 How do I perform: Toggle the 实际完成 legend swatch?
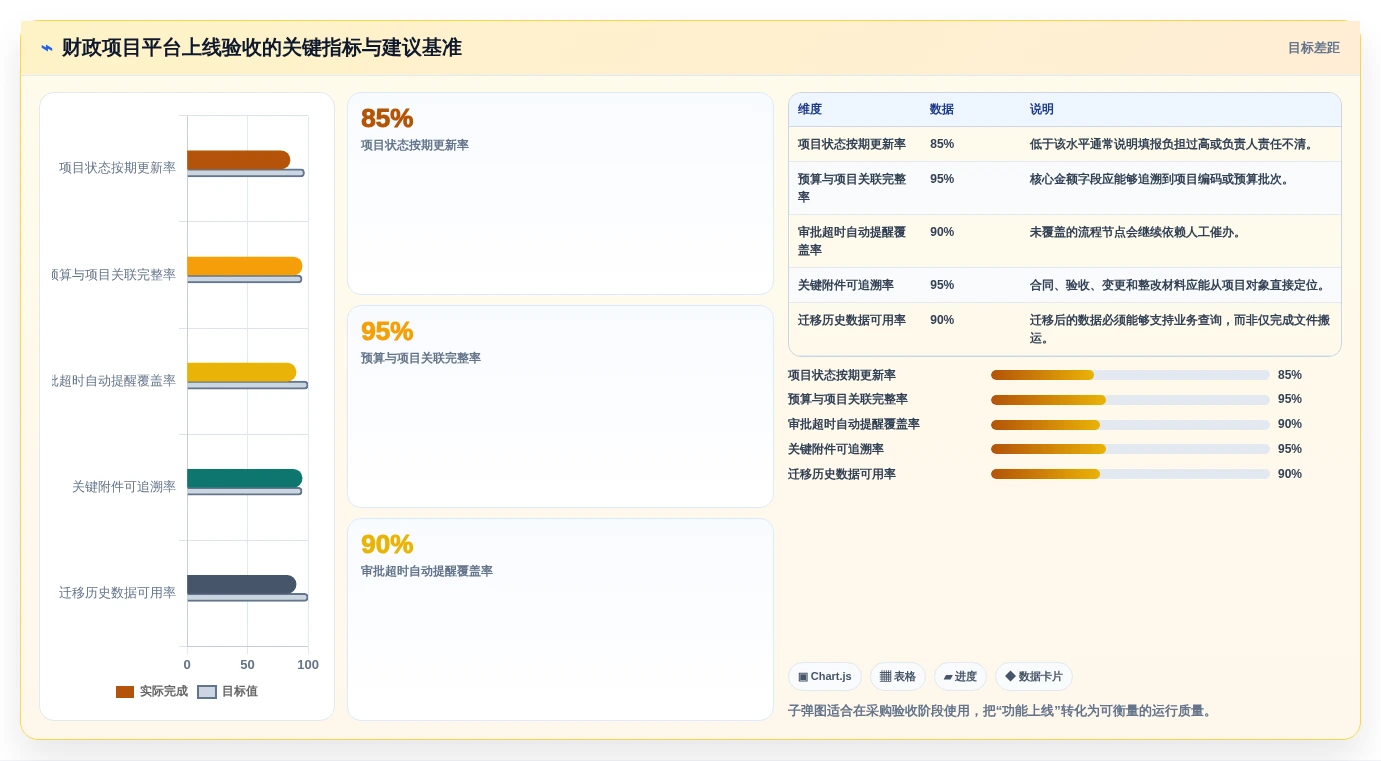(125, 692)
